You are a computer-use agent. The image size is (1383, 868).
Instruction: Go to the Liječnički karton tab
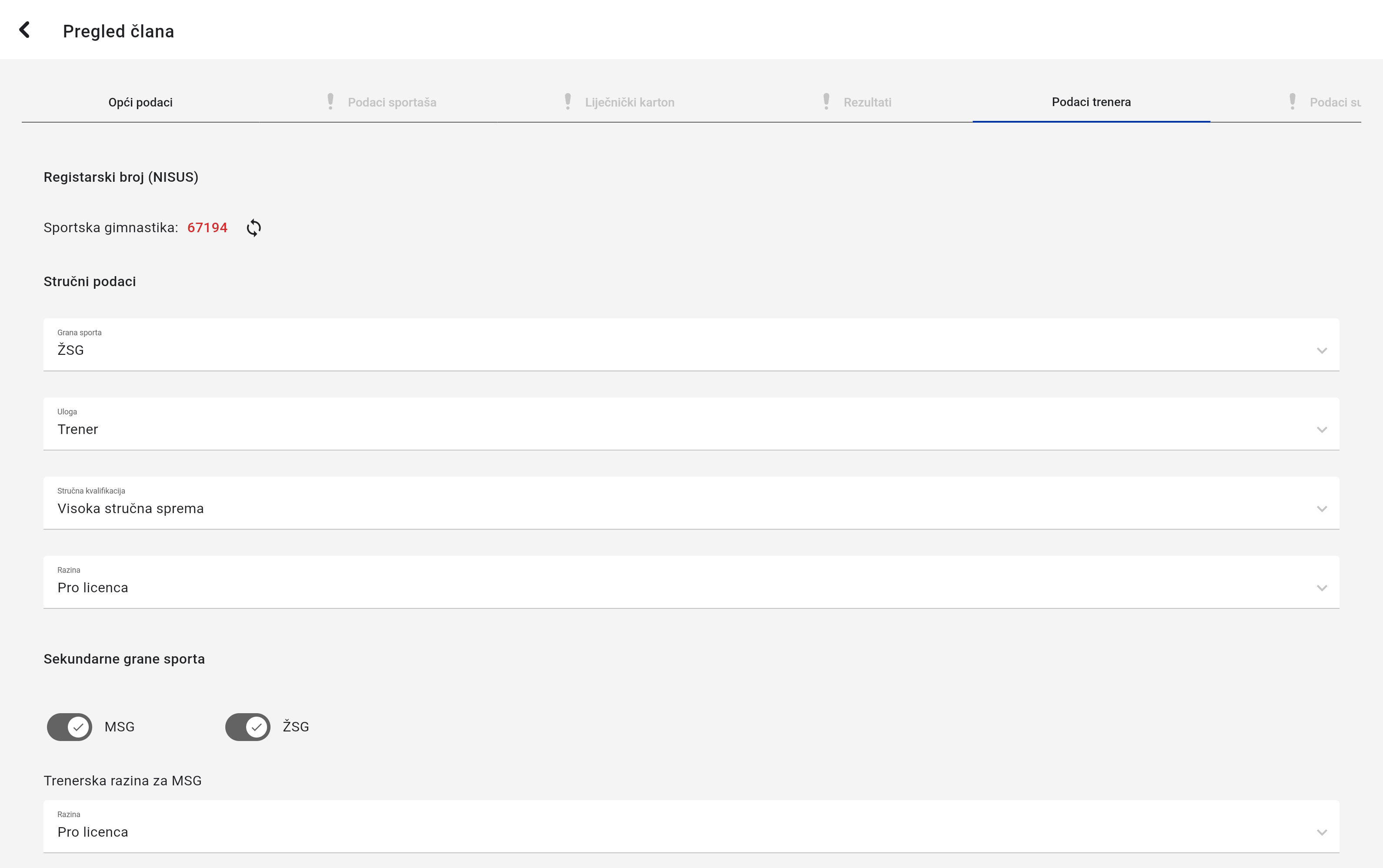click(x=629, y=102)
